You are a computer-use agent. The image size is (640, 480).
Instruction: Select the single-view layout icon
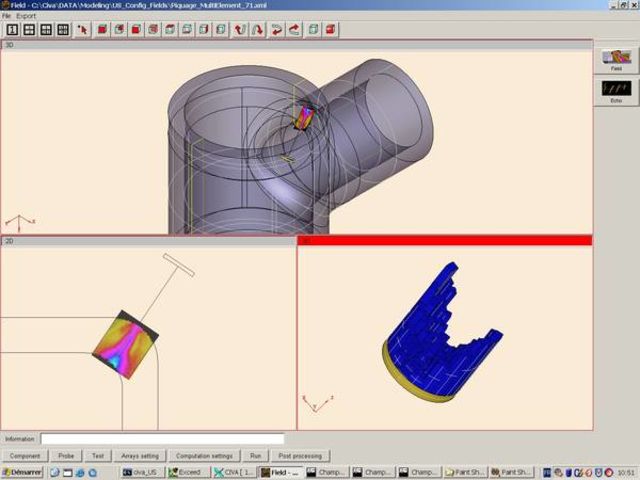(12, 29)
